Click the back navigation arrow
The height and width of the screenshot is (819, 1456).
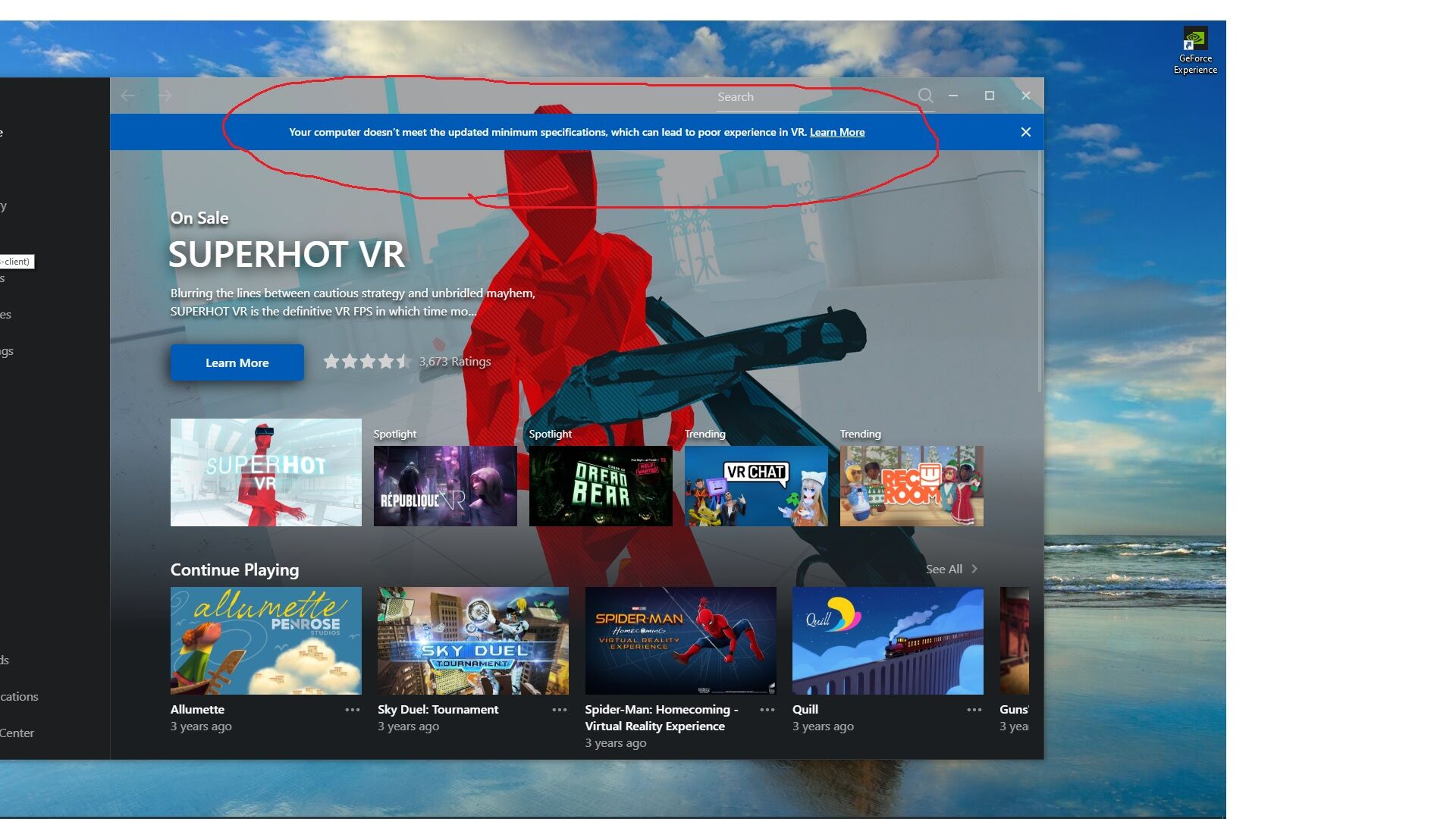pos(128,96)
